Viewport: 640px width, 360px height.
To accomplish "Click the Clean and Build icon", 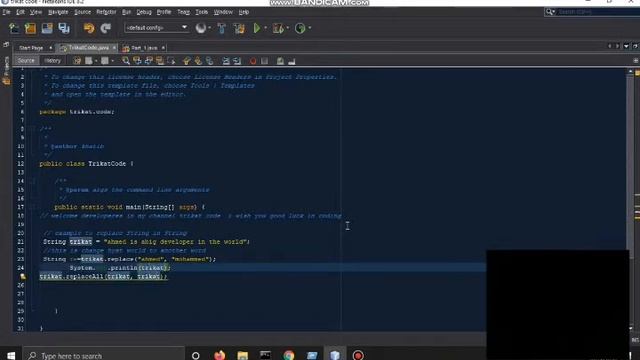I will pyautogui.click(x=239, y=28).
